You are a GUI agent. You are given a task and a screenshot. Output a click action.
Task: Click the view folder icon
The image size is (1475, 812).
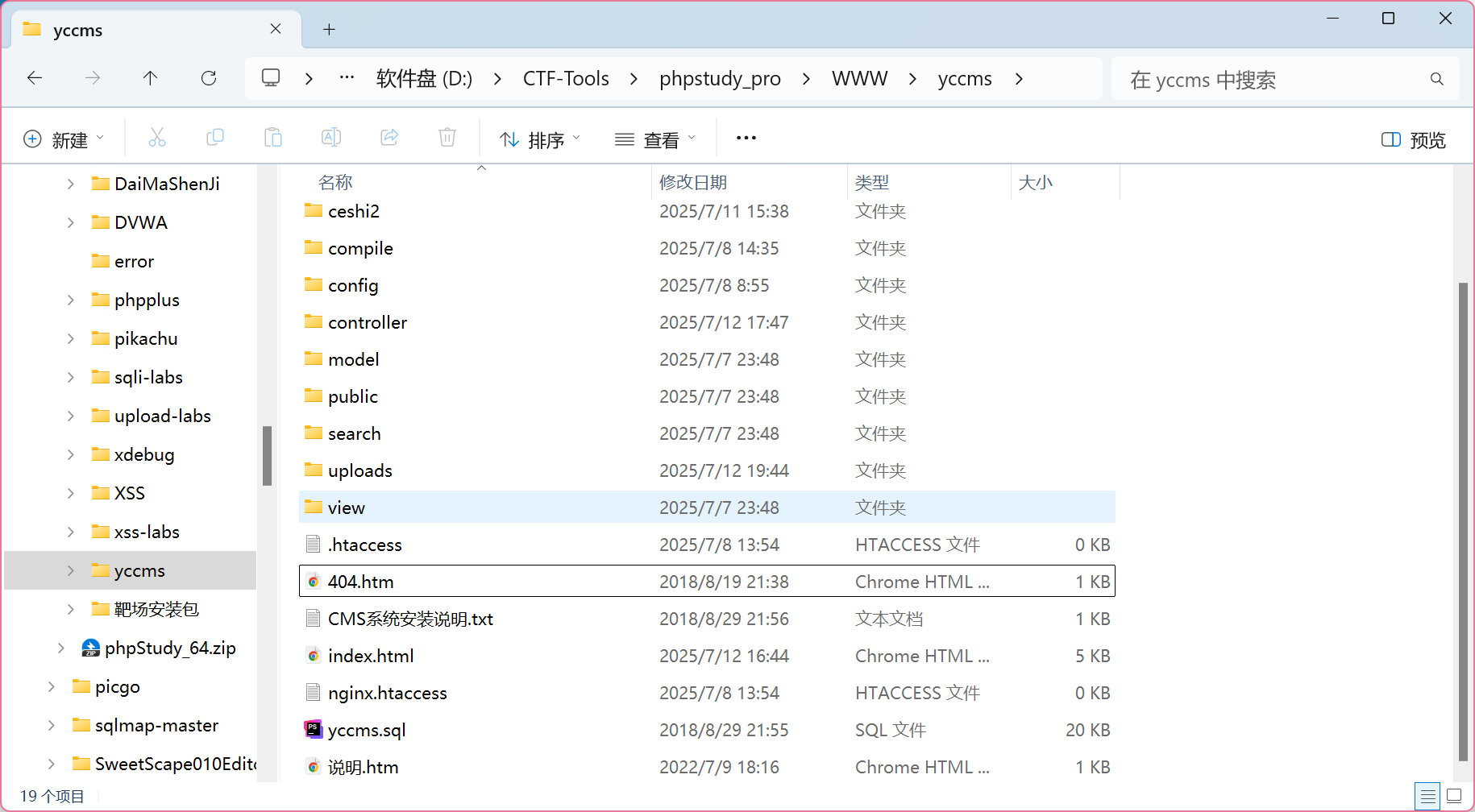point(314,507)
